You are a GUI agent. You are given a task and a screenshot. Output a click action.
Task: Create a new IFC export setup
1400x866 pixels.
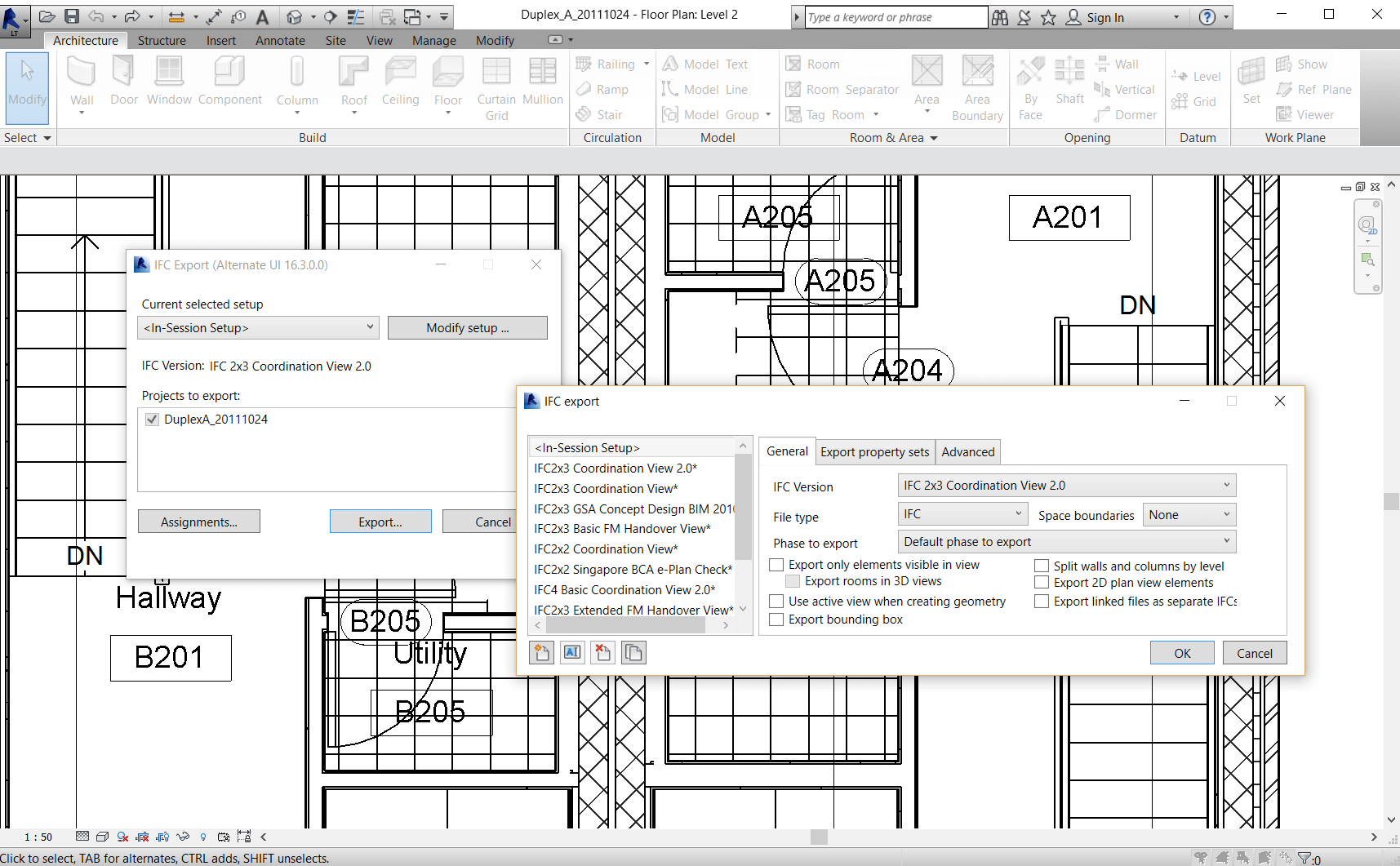[x=541, y=652]
